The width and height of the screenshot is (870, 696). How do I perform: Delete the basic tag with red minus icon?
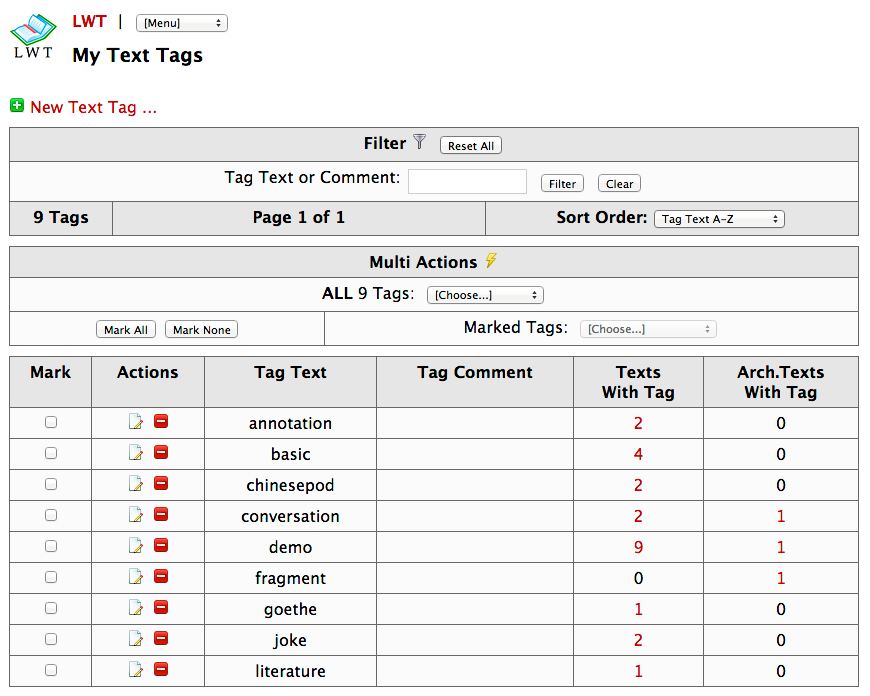(161, 453)
